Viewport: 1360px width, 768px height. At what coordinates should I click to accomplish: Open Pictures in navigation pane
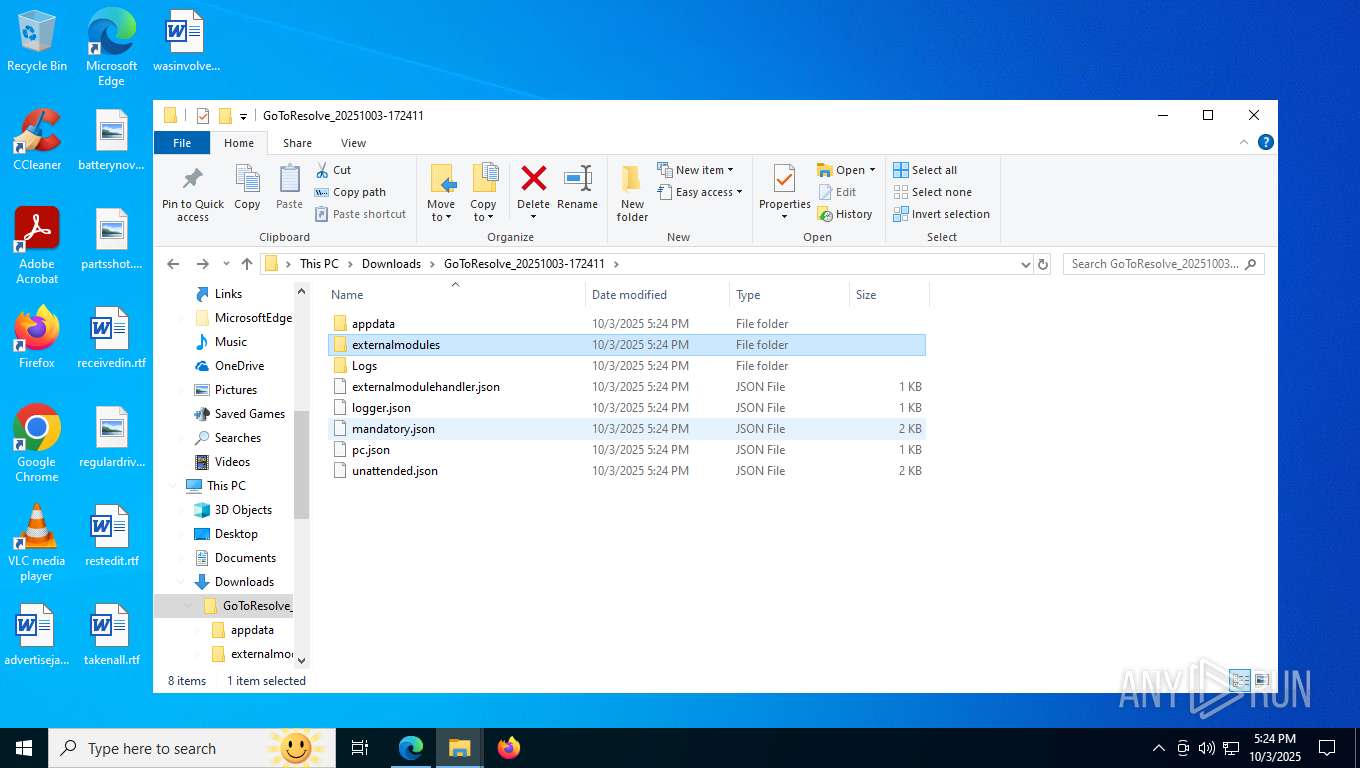pyautogui.click(x=225, y=390)
